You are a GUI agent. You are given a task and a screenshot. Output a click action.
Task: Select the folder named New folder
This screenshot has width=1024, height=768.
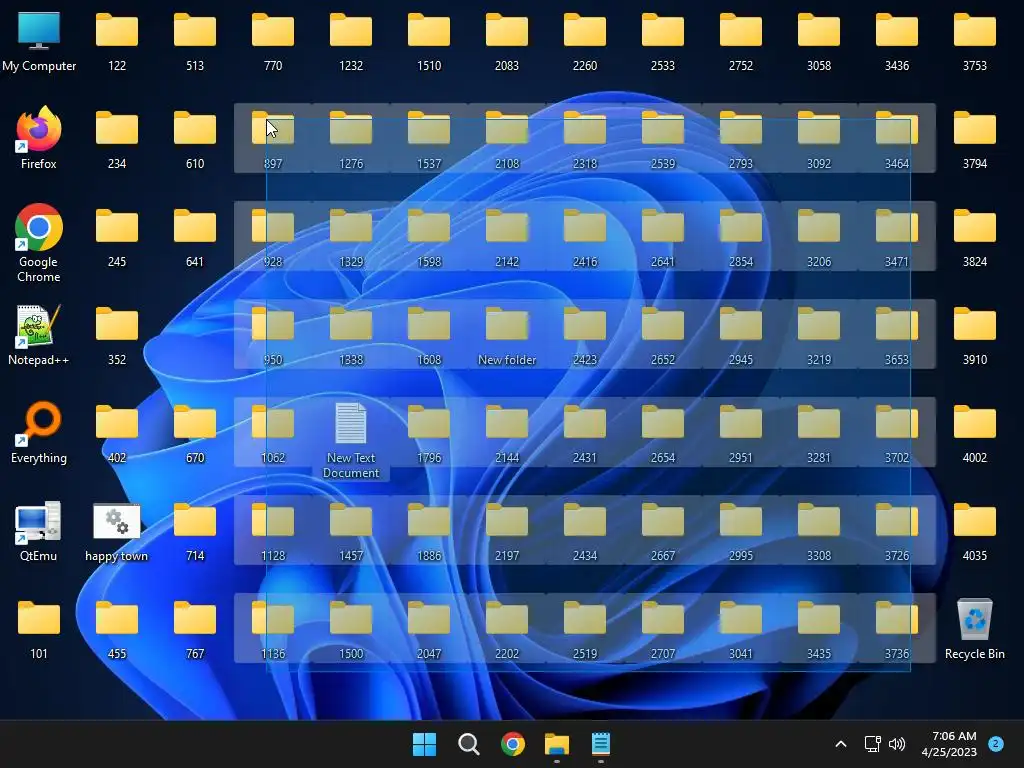(507, 334)
